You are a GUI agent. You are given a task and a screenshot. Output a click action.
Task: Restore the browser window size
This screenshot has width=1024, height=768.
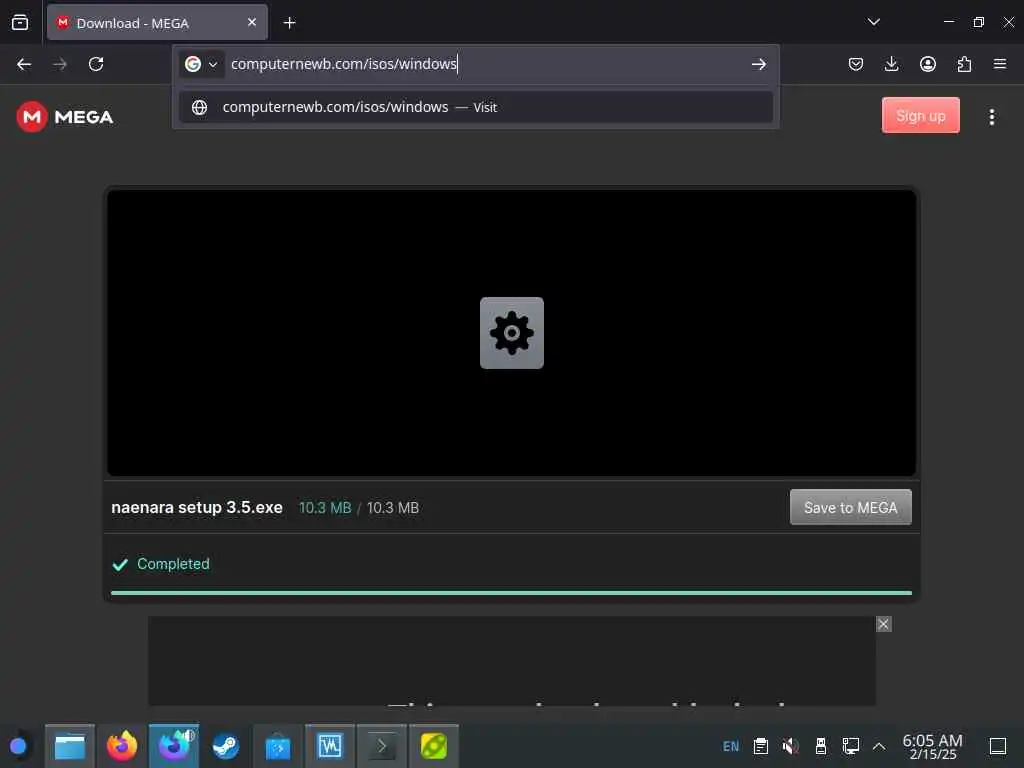pyautogui.click(x=978, y=22)
